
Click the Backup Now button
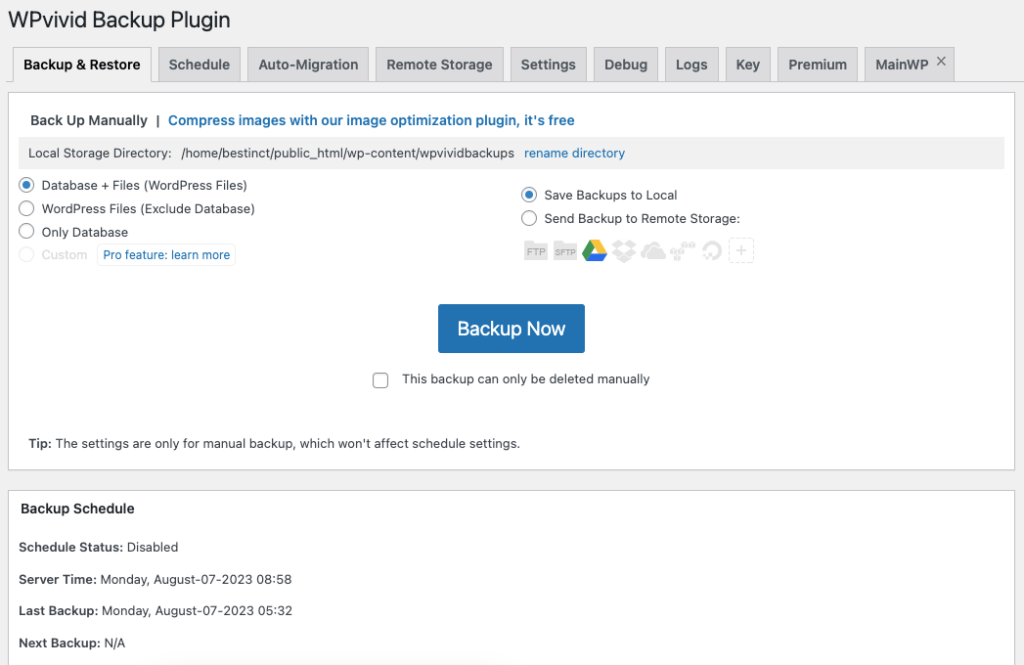coord(511,328)
